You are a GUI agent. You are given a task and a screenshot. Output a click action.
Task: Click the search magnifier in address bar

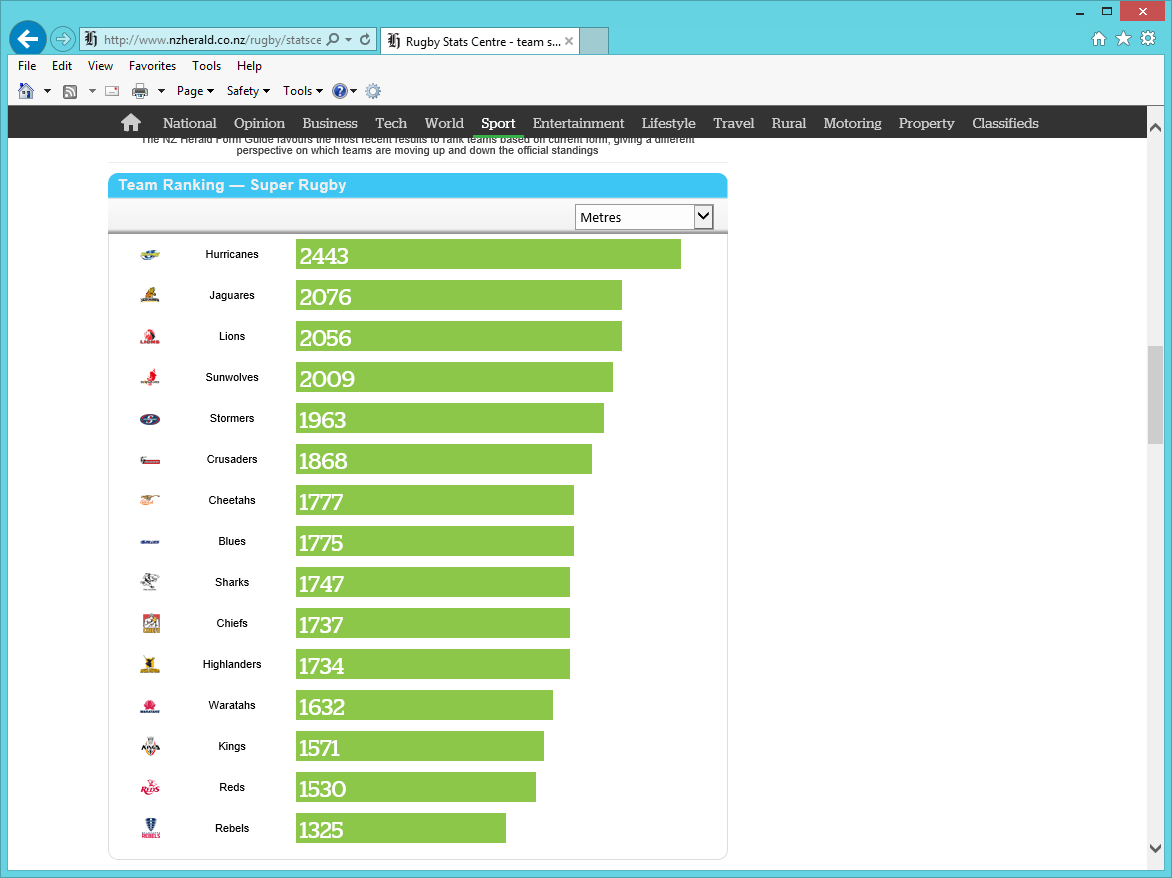[x=333, y=40]
